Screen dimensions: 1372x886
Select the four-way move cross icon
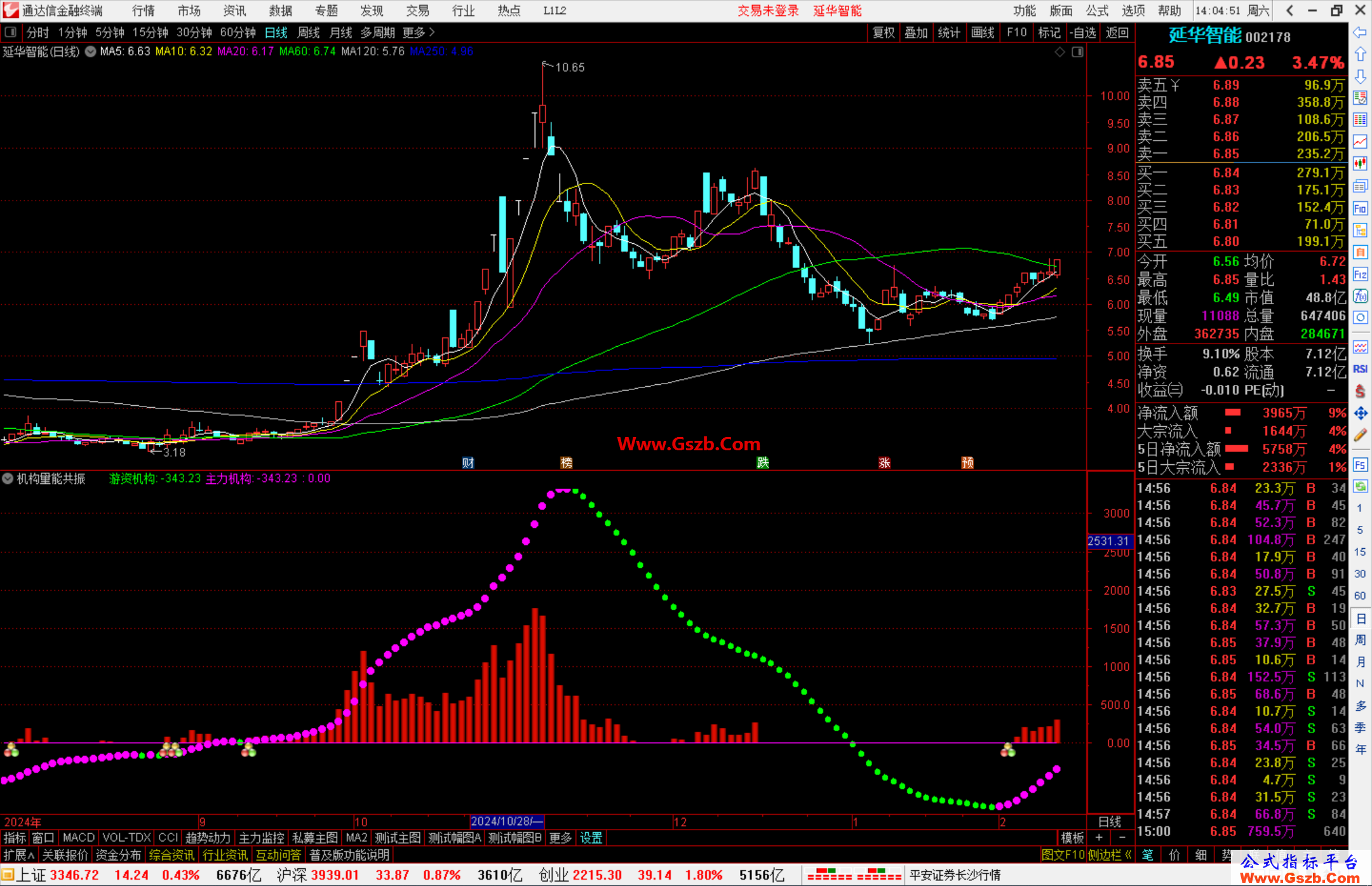pos(1360,413)
